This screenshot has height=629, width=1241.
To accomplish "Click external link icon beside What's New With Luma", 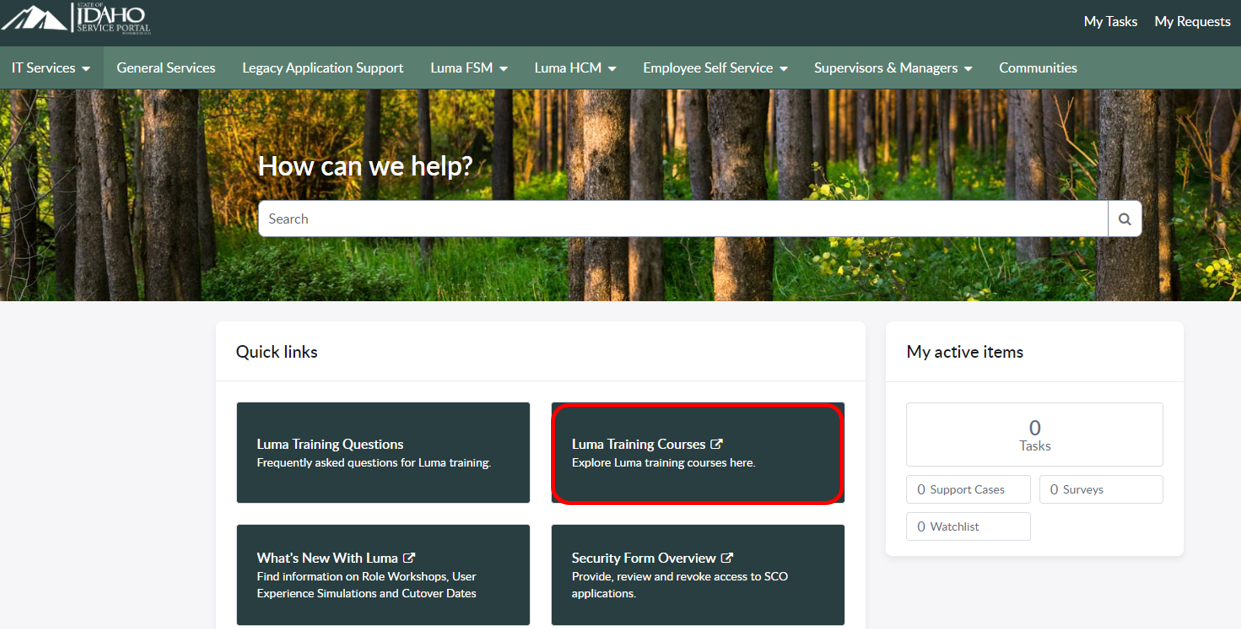I will click(x=409, y=558).
